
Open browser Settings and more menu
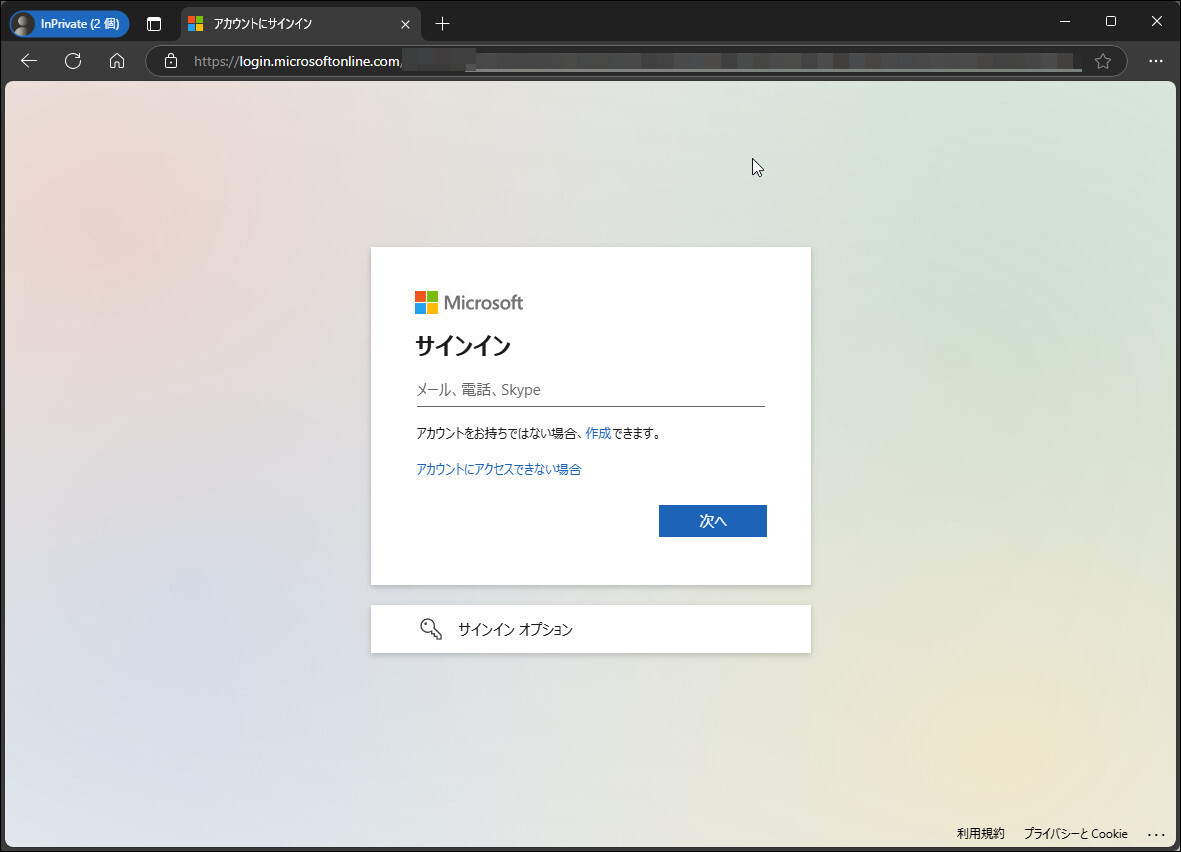coord(1155,61)
